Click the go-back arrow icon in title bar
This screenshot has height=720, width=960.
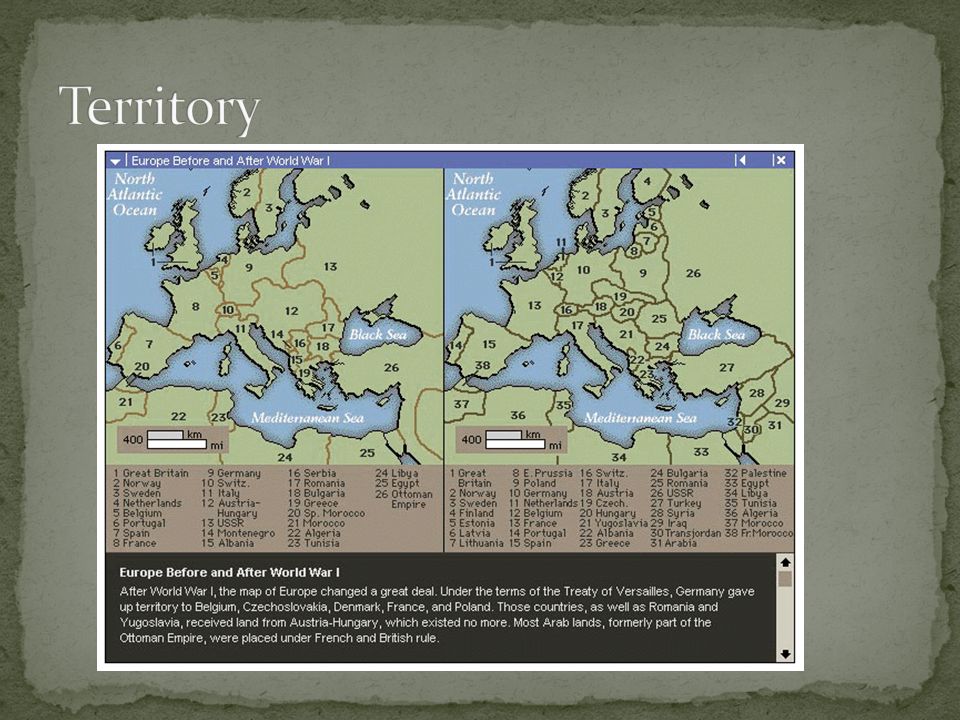[741, 160]
